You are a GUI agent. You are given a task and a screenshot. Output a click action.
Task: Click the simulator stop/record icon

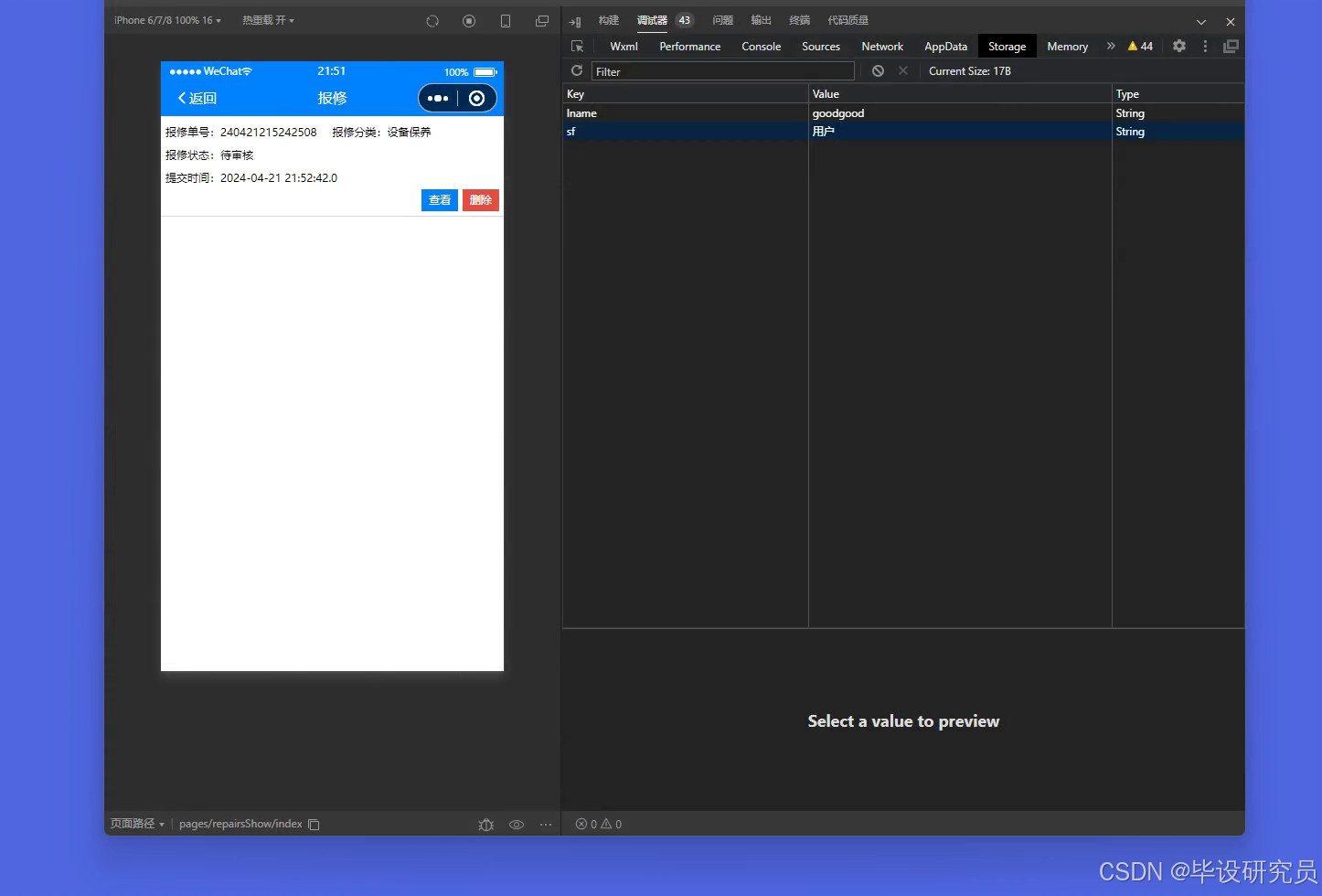(x=469, y=21)
